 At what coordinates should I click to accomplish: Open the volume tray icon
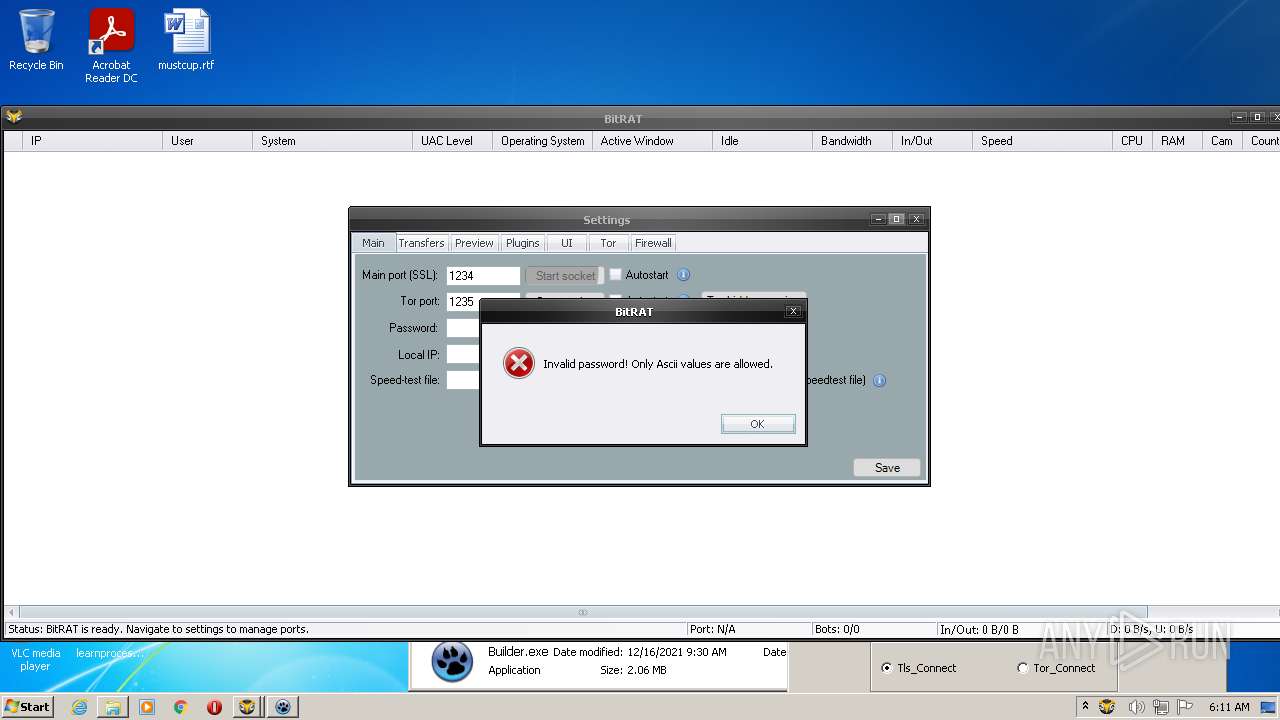1136,707
